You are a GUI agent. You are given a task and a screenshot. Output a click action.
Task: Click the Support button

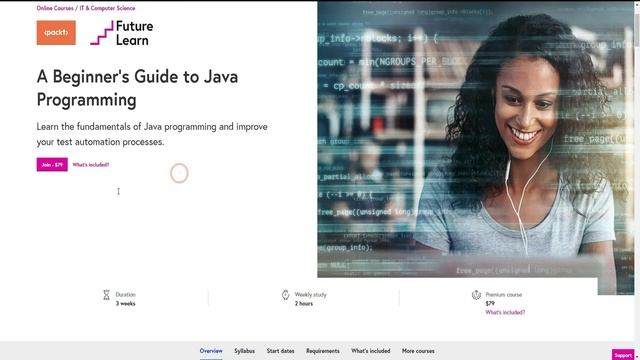pyautogui.click(x=623, y=355)
